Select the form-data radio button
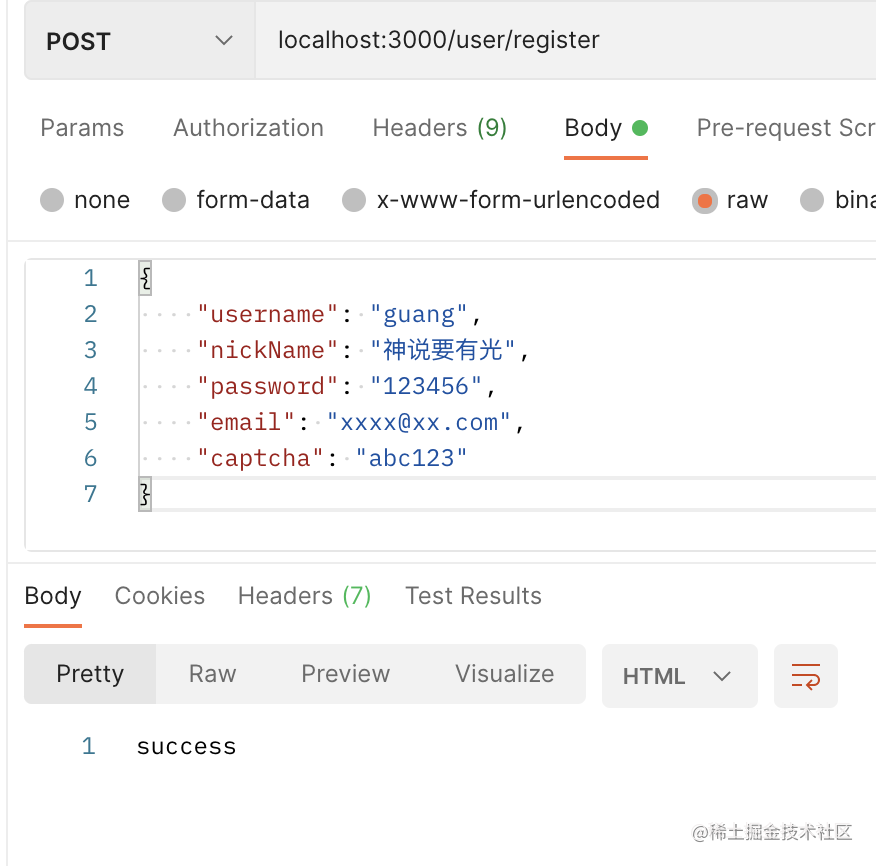 [x=175, y=200]
